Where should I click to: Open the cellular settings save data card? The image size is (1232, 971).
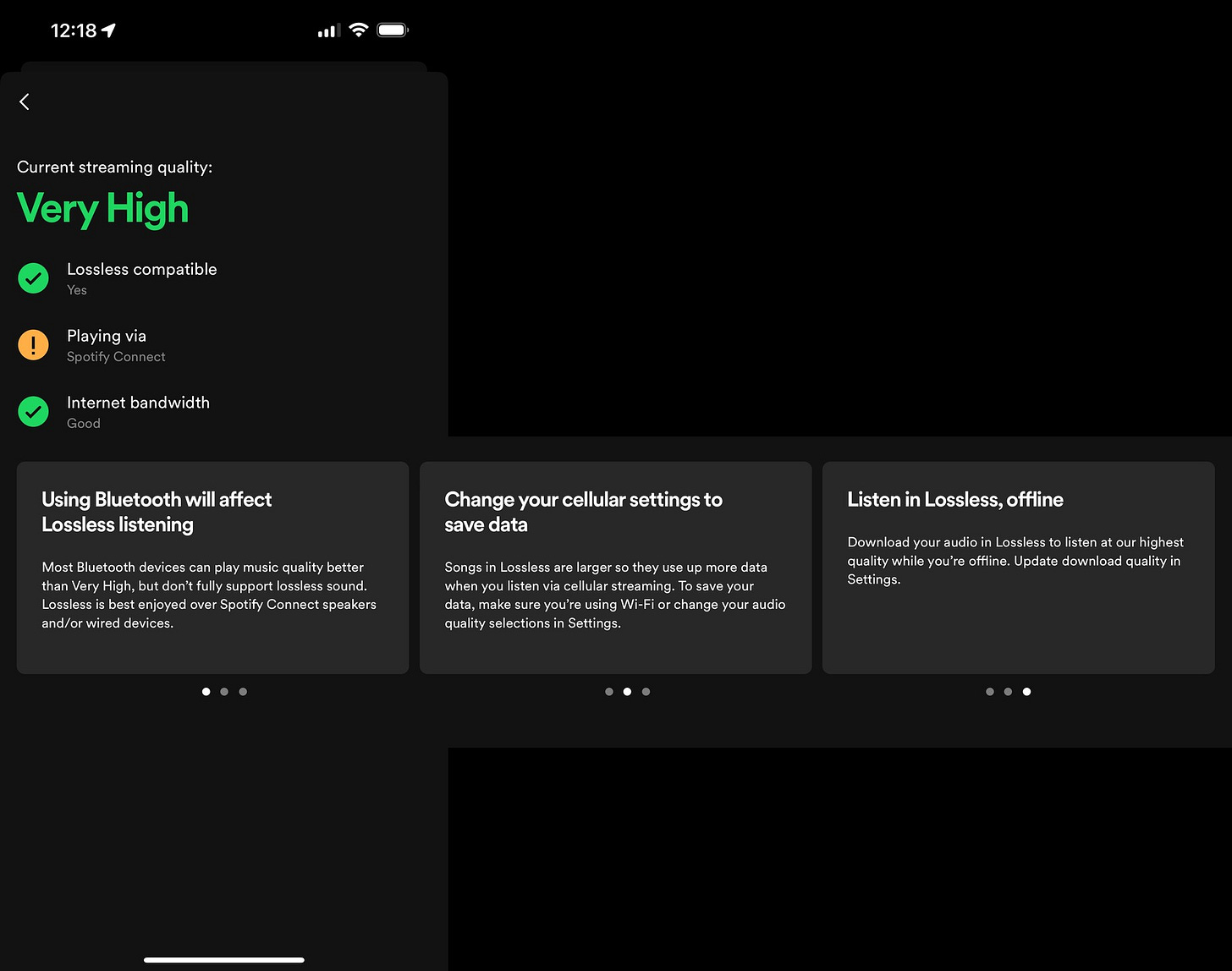pos(615,568)
